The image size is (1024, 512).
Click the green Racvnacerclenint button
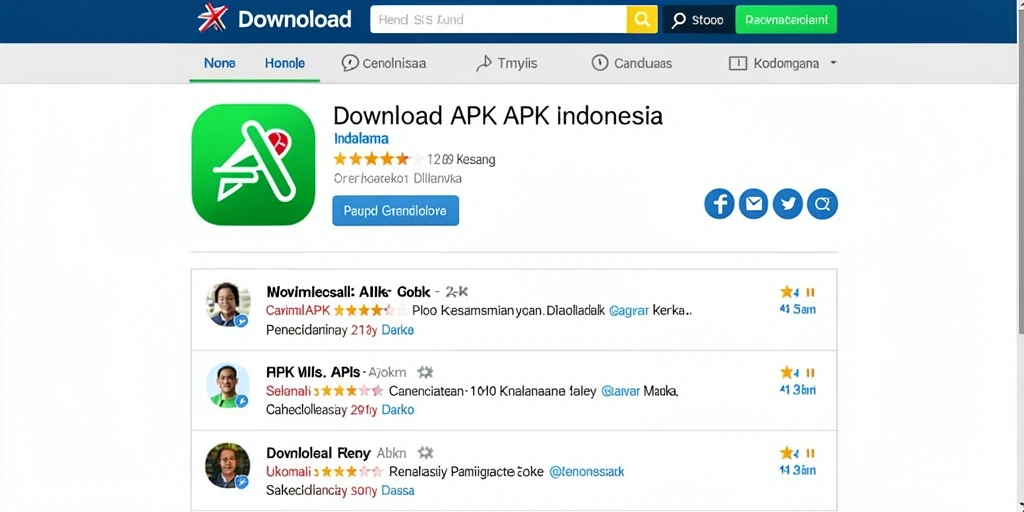pos(786,20)
